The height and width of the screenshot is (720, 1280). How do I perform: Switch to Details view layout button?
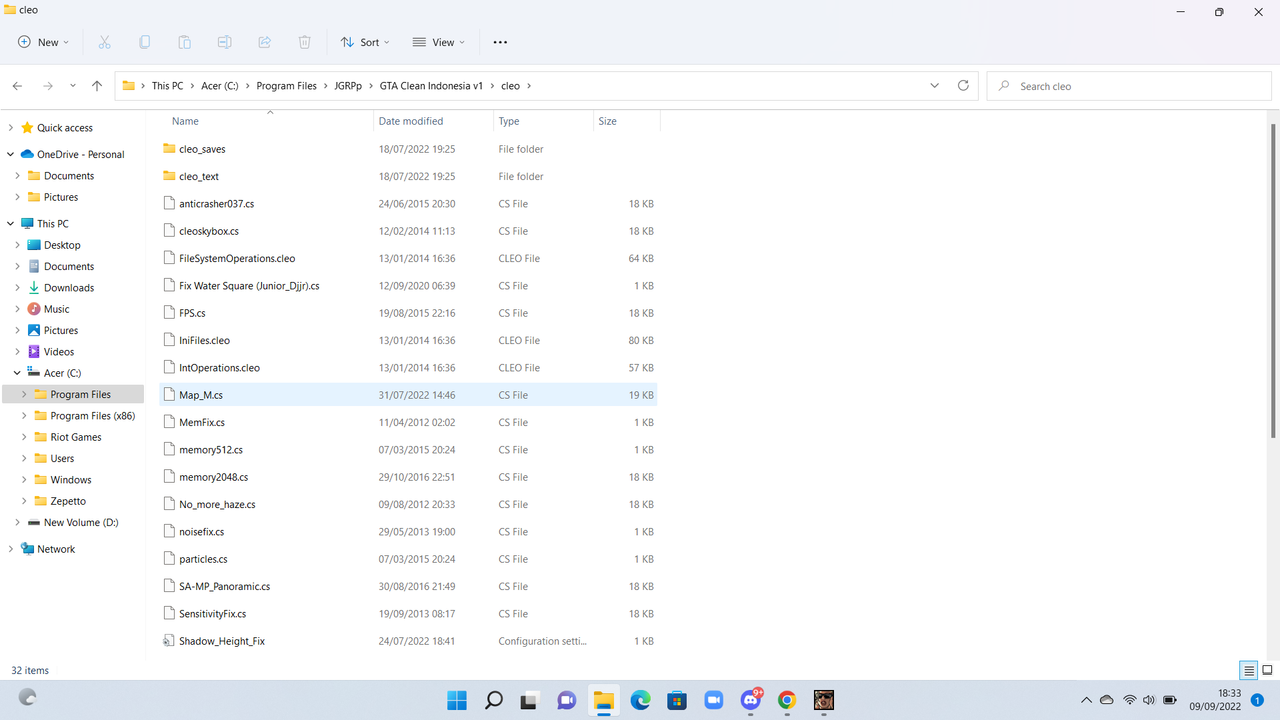coord(1248,670)
